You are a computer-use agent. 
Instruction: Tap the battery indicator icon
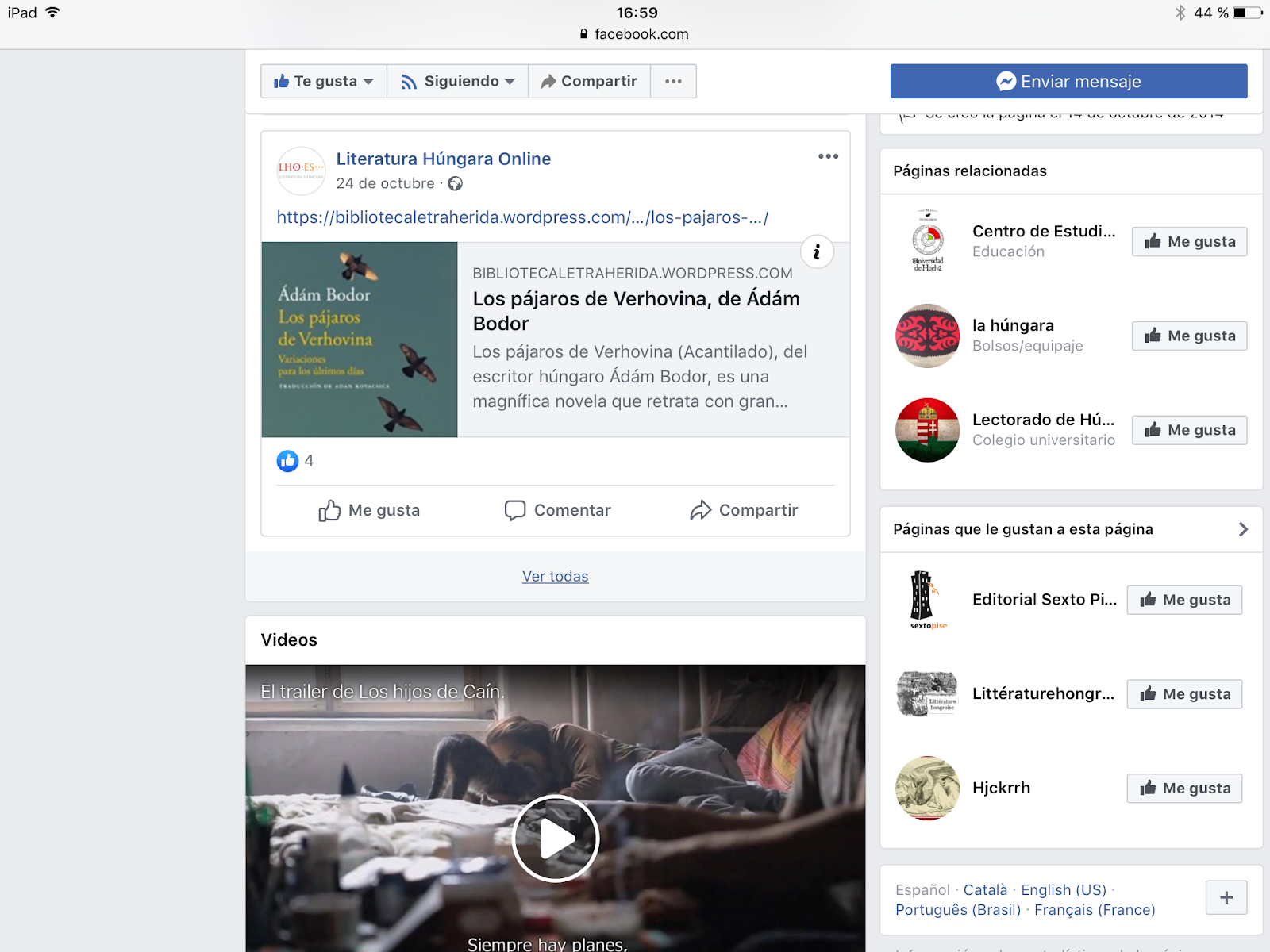[1247, 13]
